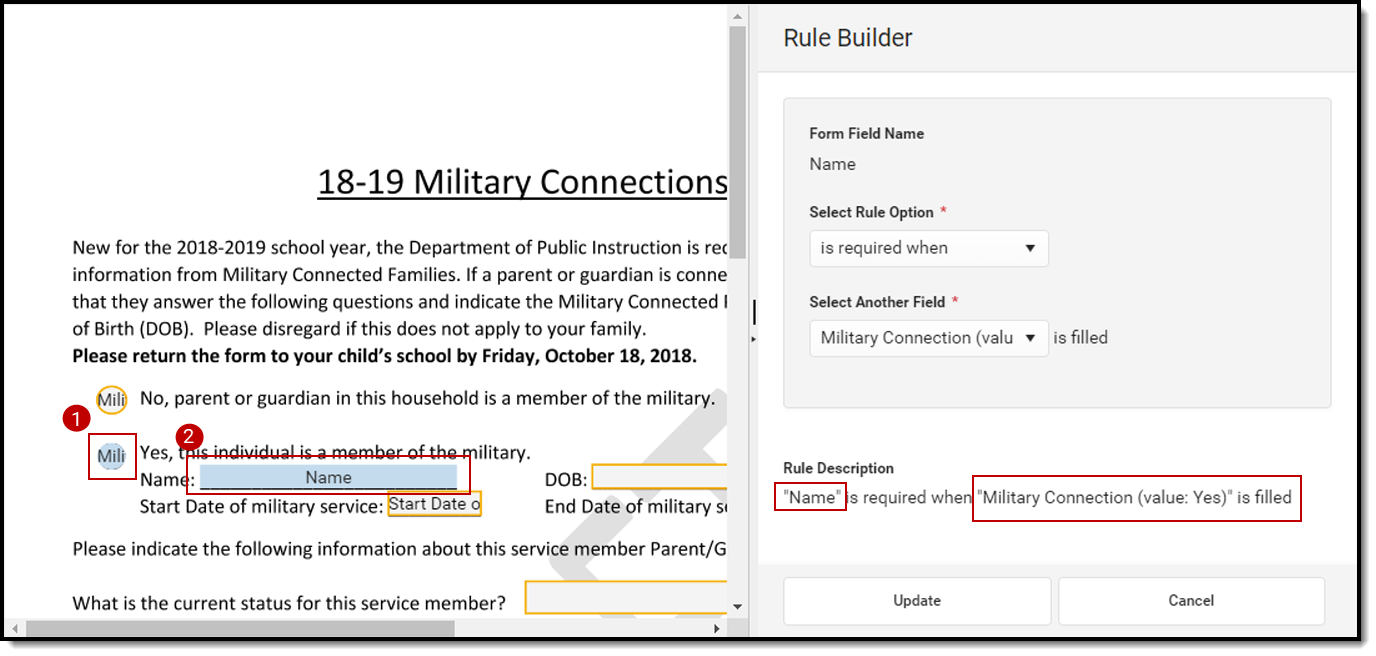Open the Select Another Field dropdown

(928, 338)
